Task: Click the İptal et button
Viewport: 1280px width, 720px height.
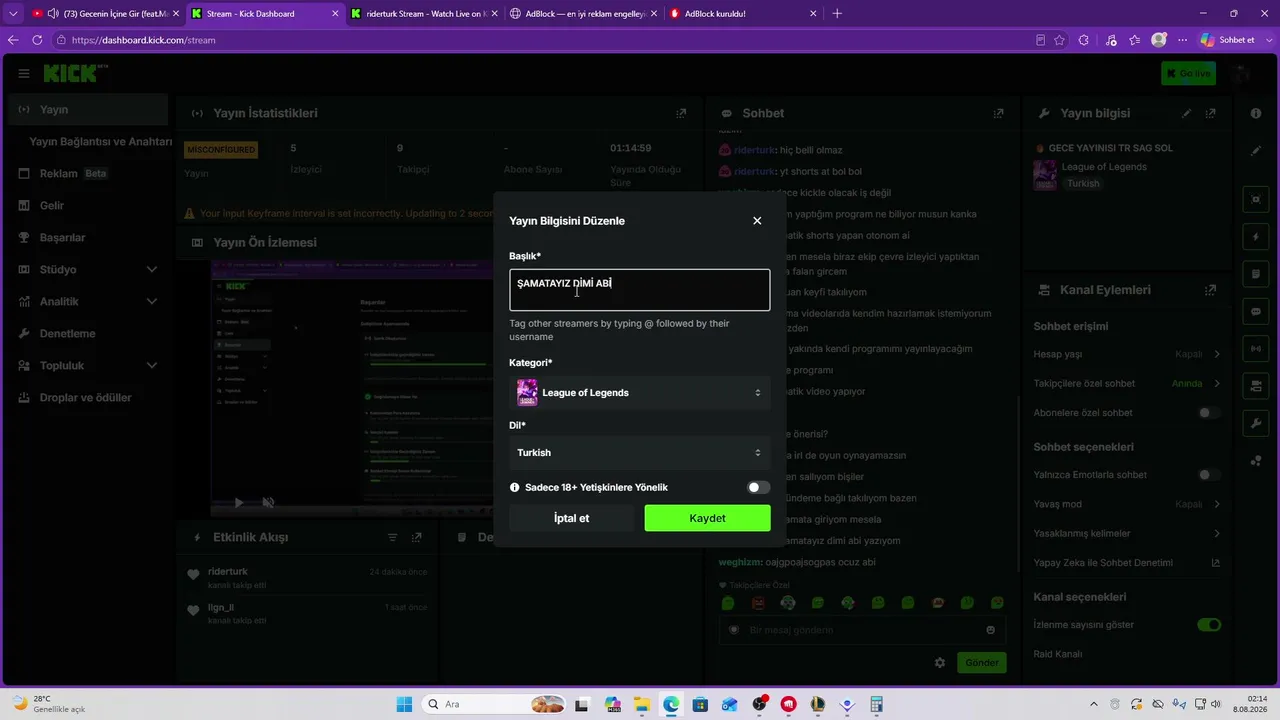Action: click(x=571, y=518)
